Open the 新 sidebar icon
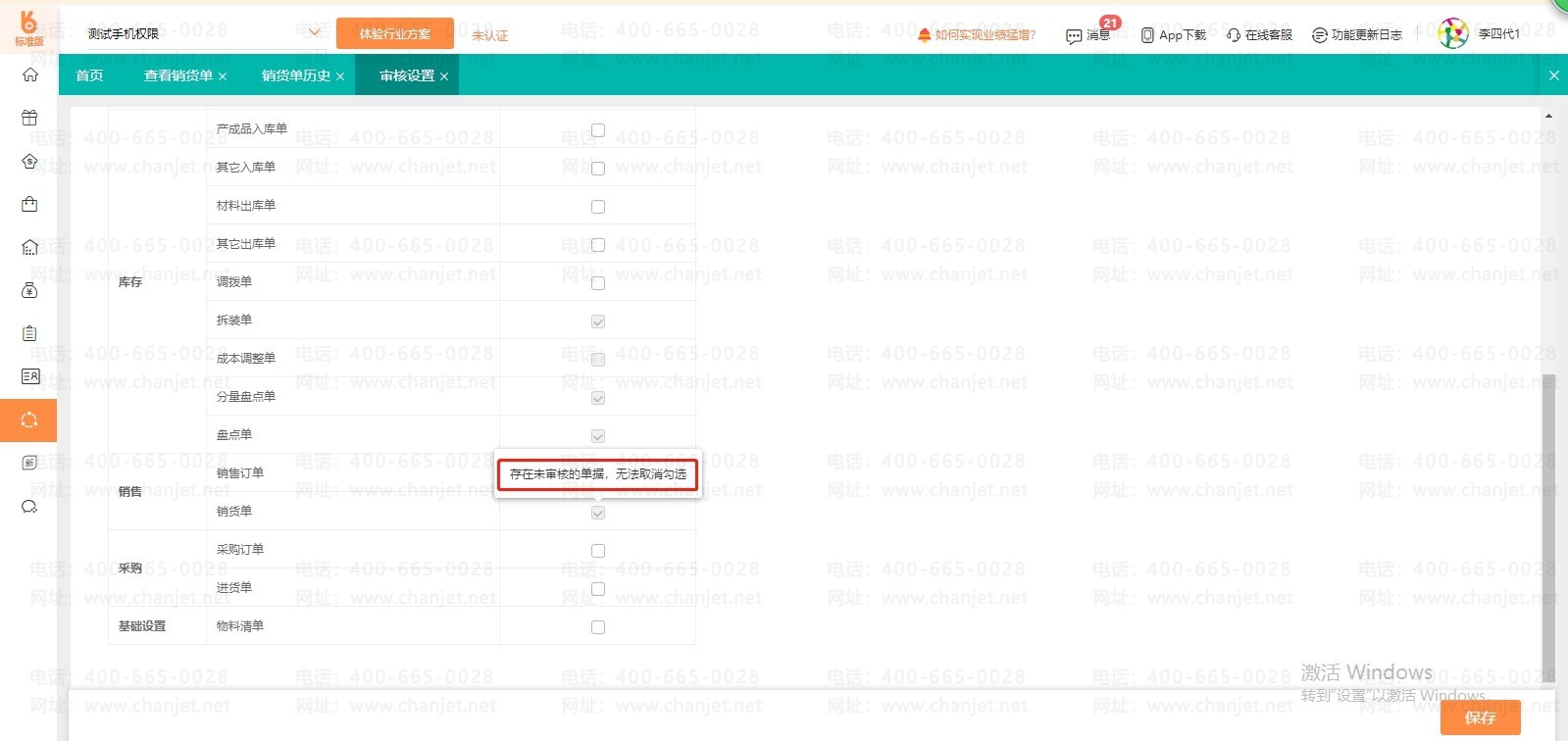The image size is (1568, 741). pyautogui.click(x=29, y=463)
